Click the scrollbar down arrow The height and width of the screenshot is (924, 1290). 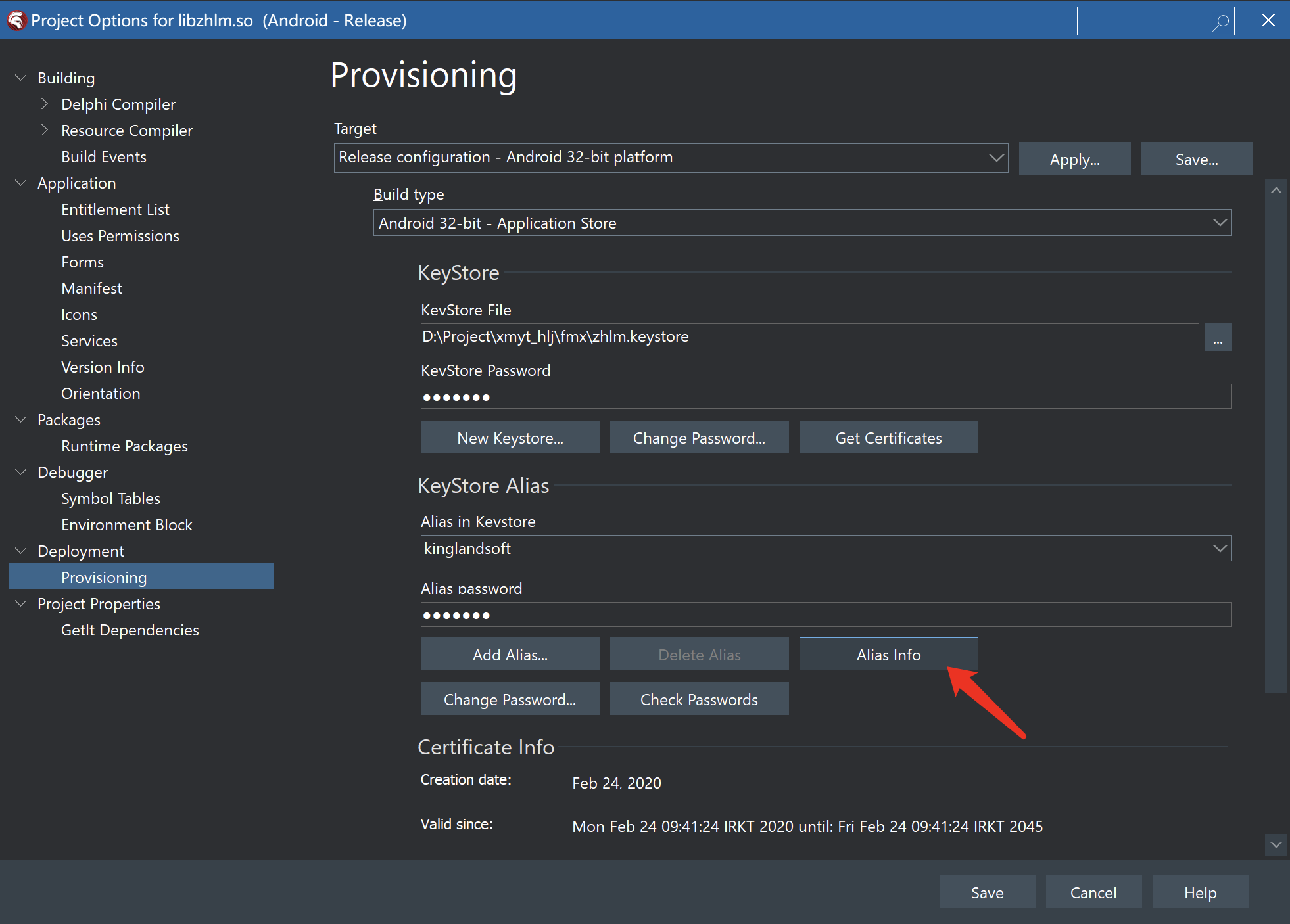click(1276, 844)
